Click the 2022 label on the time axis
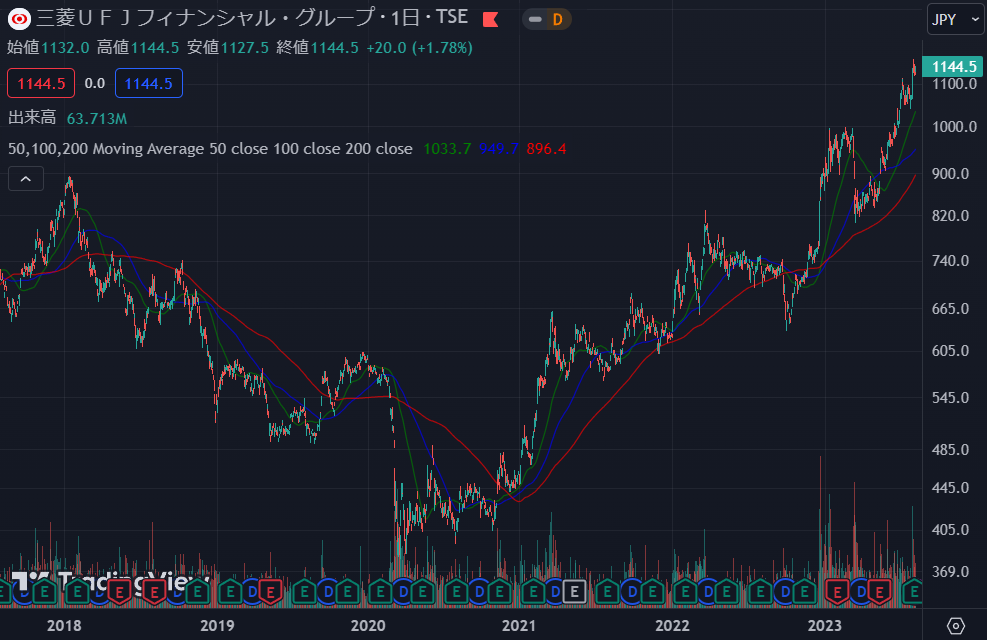Screen dimensions: 987x640 point(672,626)
